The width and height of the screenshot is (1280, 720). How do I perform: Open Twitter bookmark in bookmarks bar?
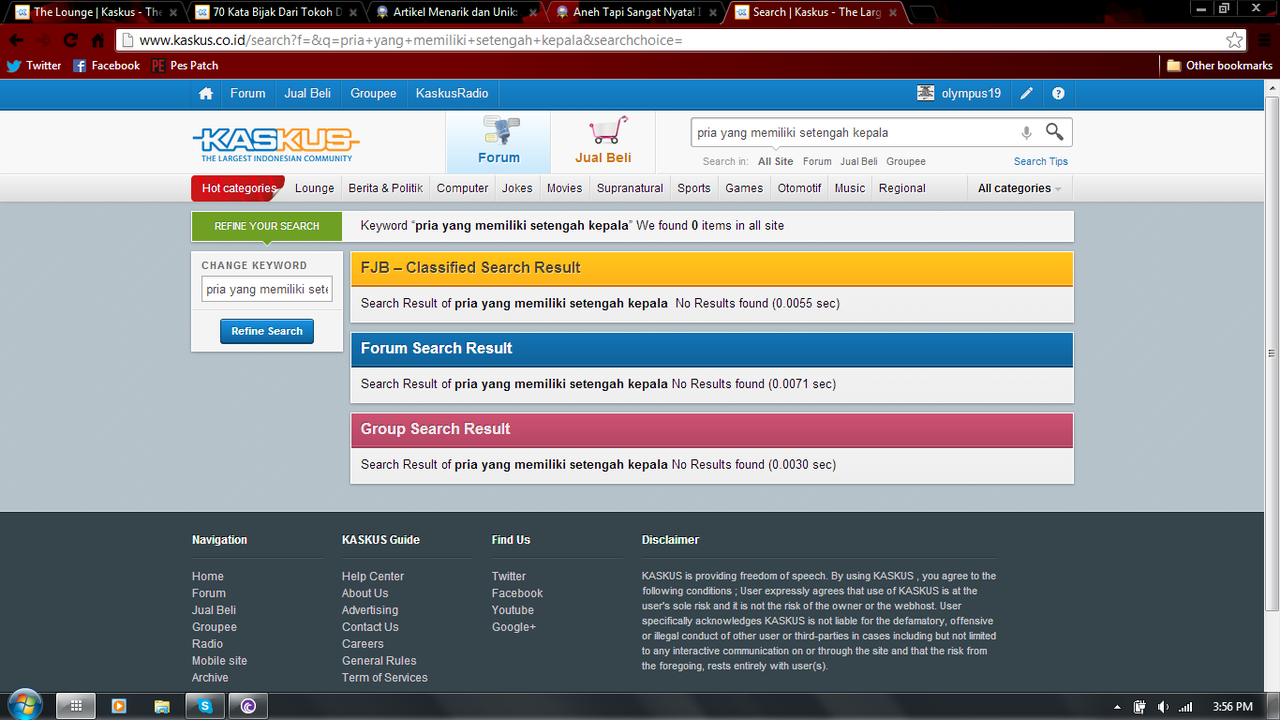click(34, 65)
